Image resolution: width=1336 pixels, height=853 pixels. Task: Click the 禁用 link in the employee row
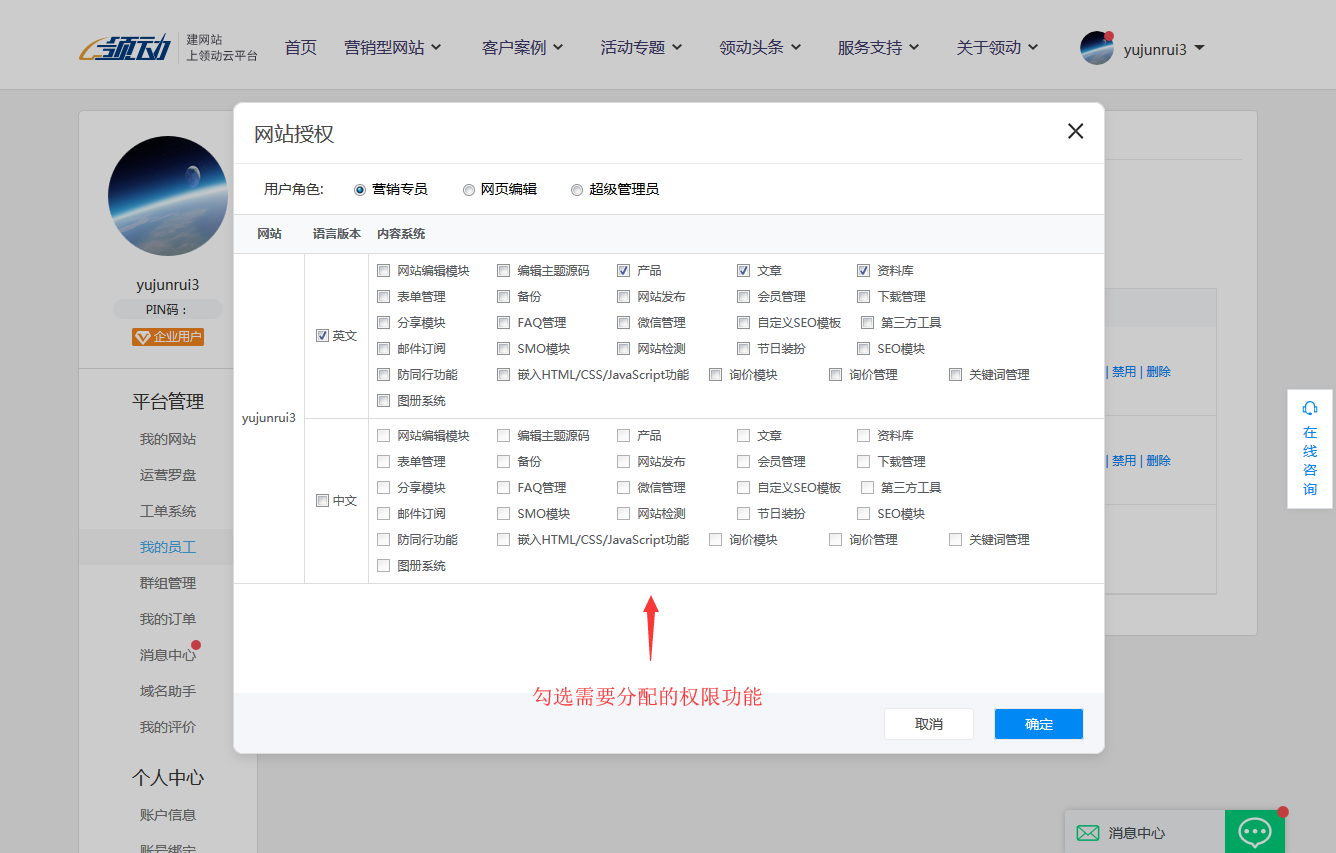click(1122, 371)
